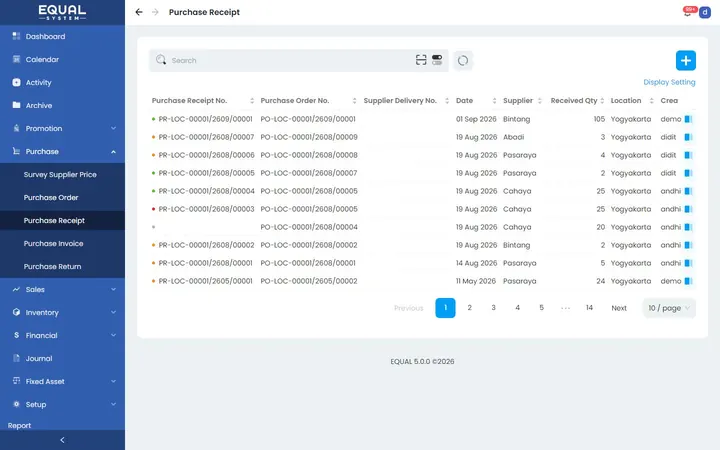Open receipt PR-LOC-00001/2609/00001
This screenshot has width=720, height=450.
coord(205,119)
